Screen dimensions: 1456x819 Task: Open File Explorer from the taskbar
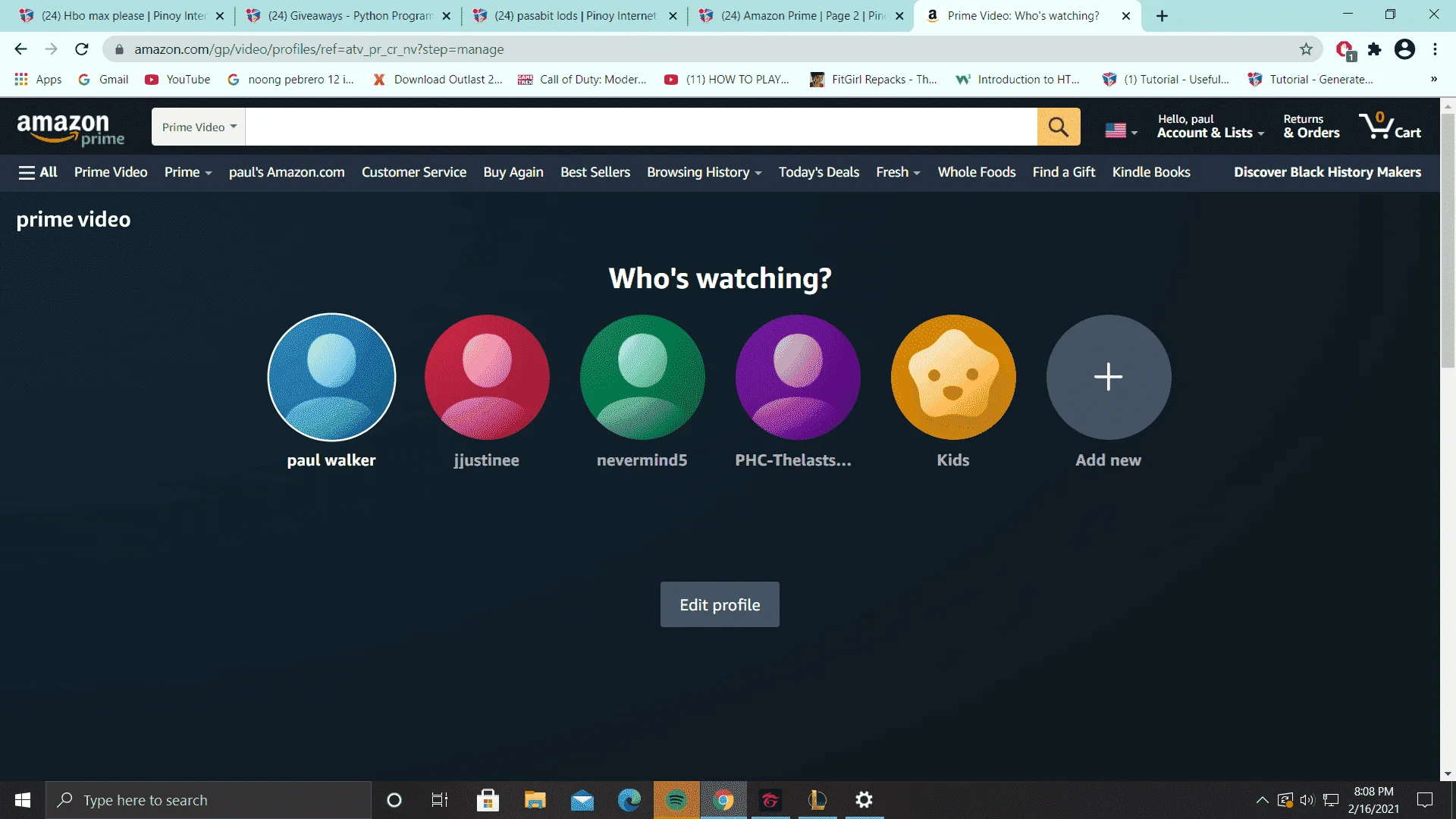[x=535, y=800]
